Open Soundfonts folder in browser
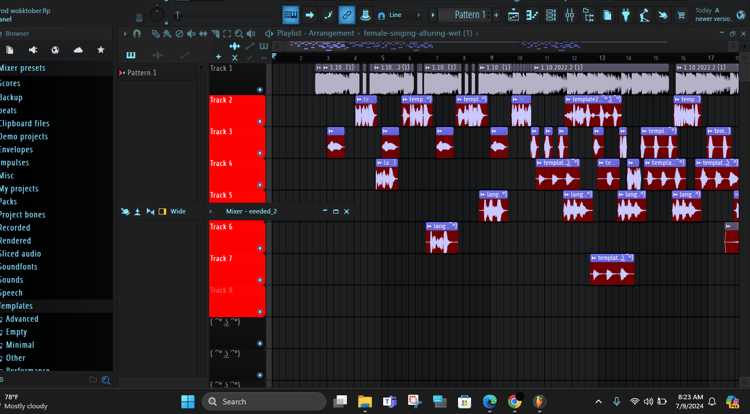This screenshot has width=750, height=414. (18, 267)
